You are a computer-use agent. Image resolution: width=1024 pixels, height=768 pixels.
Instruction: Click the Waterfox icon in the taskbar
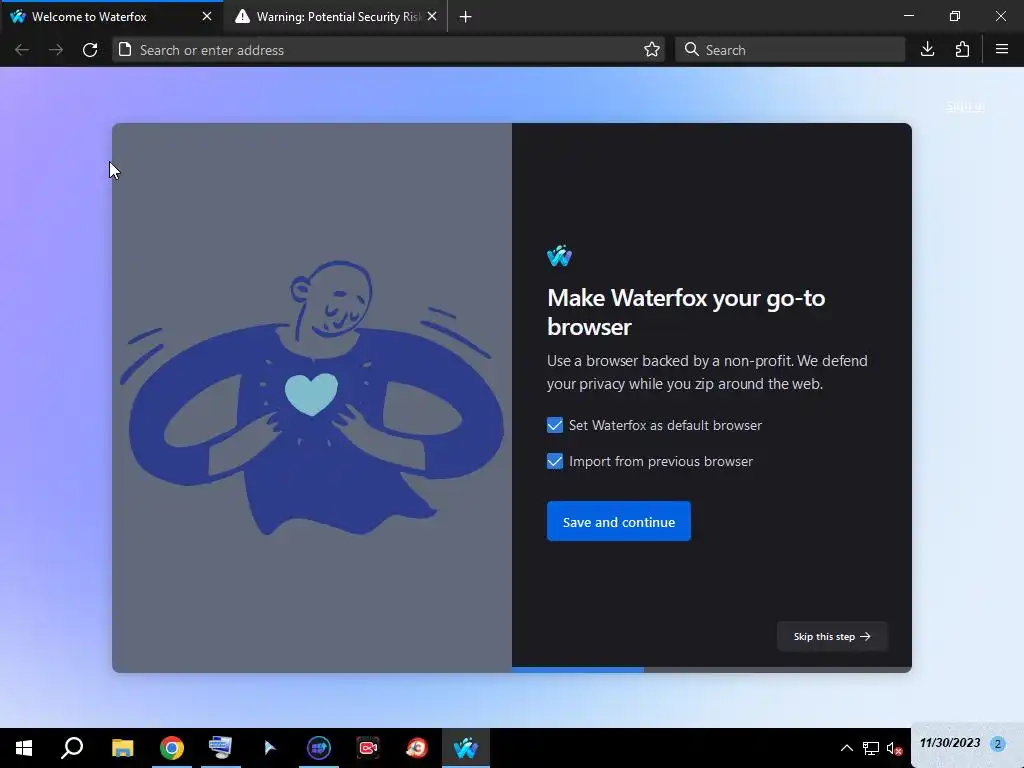(x=466, y=748)
